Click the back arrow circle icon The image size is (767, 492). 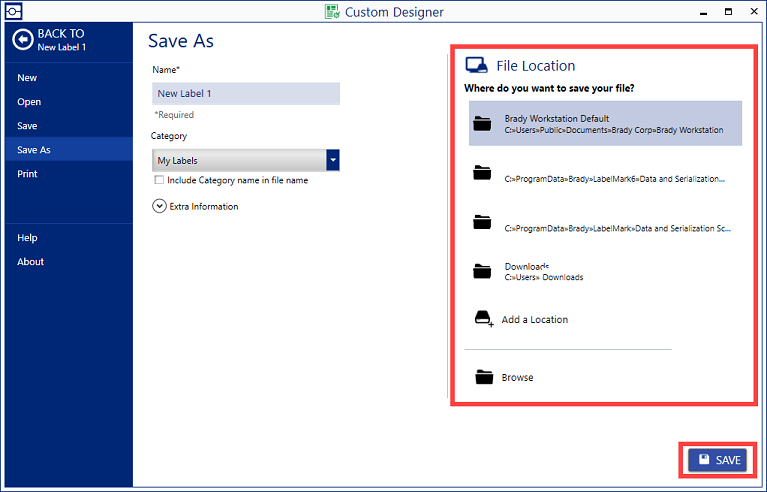23,40
